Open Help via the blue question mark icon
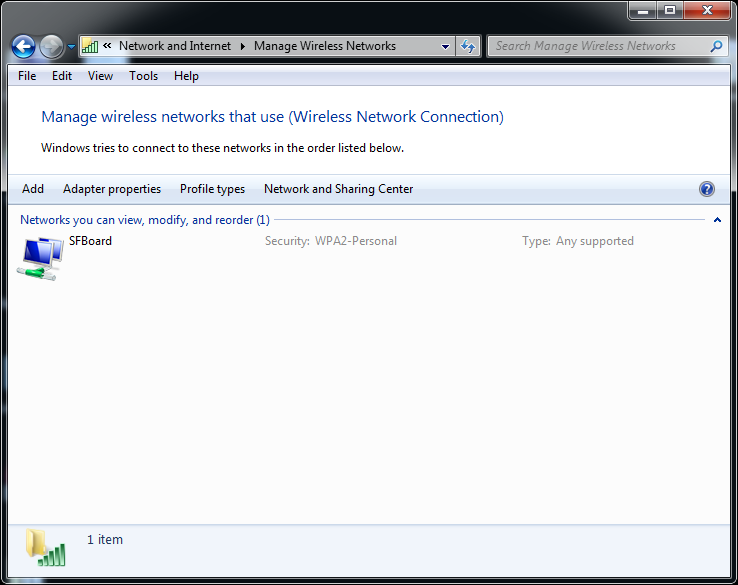 (x=707, y=189)
